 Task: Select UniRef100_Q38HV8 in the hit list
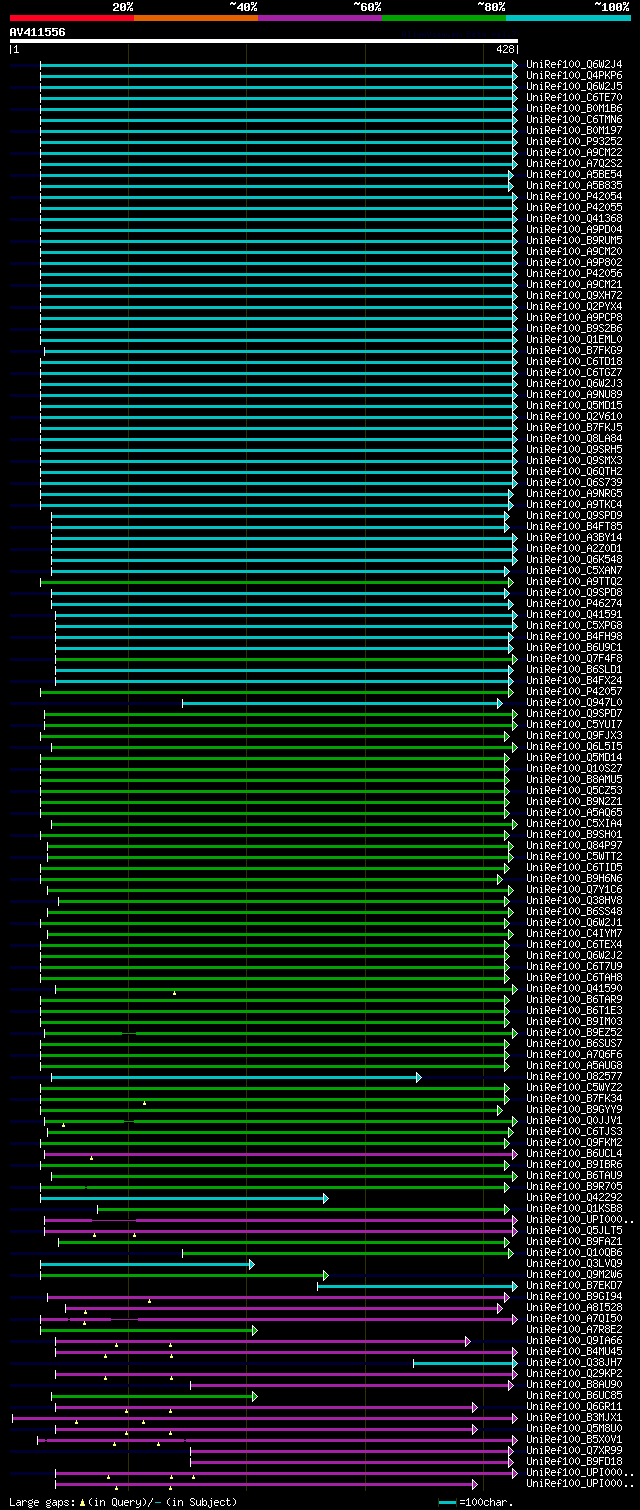(574, 901)
